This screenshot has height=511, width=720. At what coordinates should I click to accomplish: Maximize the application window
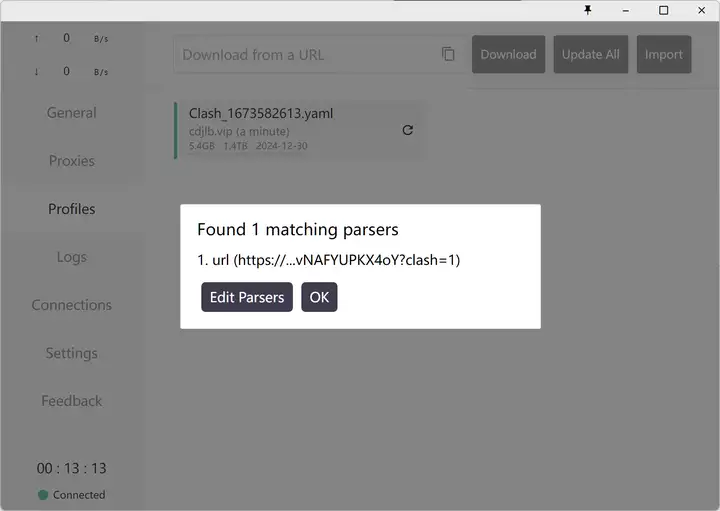click(x=663, y=10)
